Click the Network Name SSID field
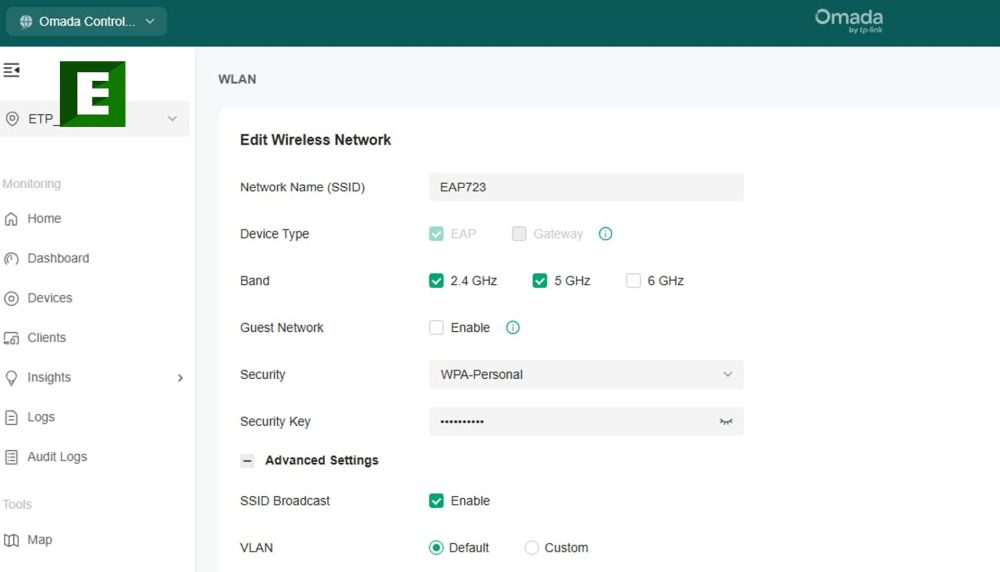 point(586,187)
